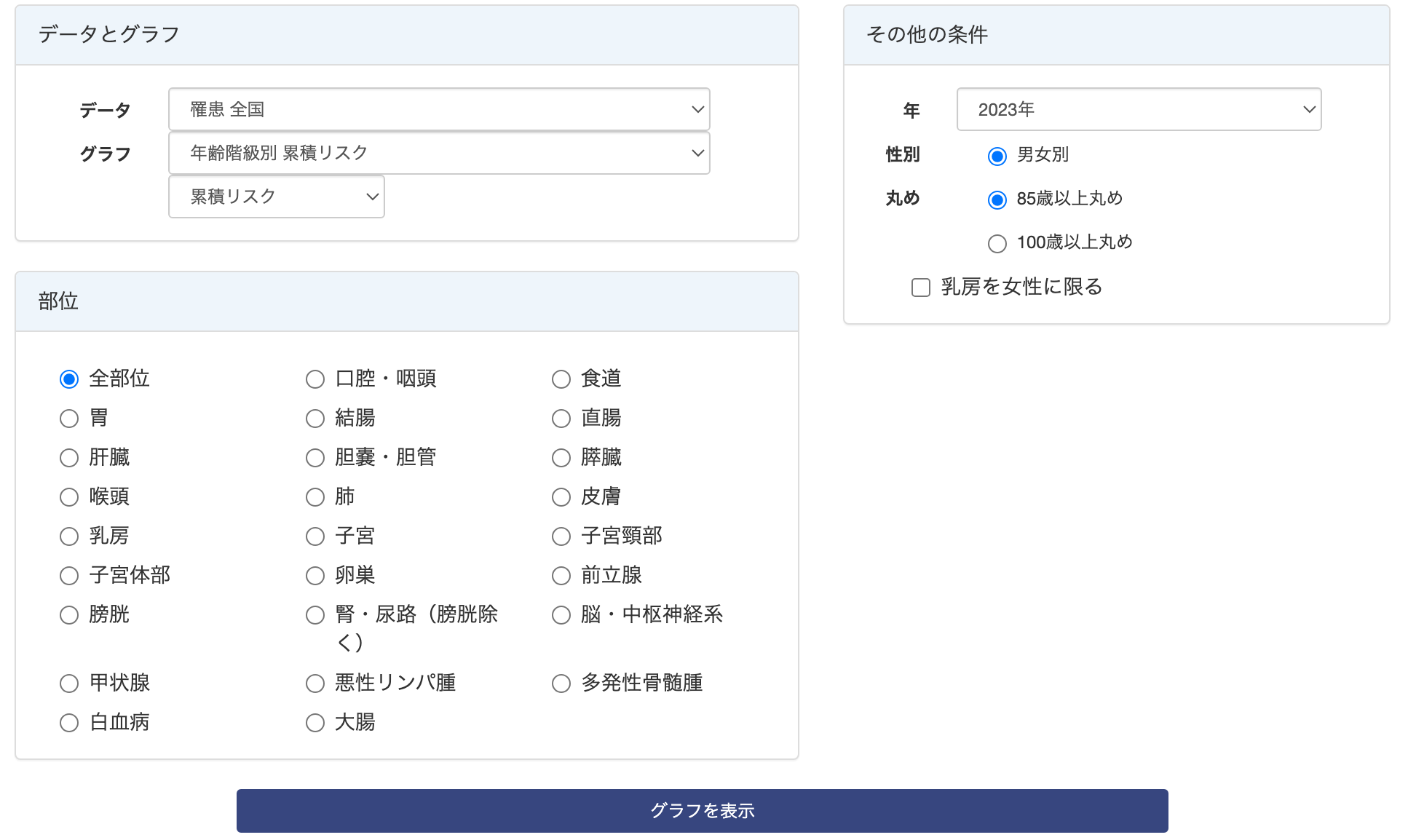This screenshot has width=1408, height=840.
Task: Expand the グラフ dropdown 年齢階級別 累積リスク
Action: coord(439,153)
